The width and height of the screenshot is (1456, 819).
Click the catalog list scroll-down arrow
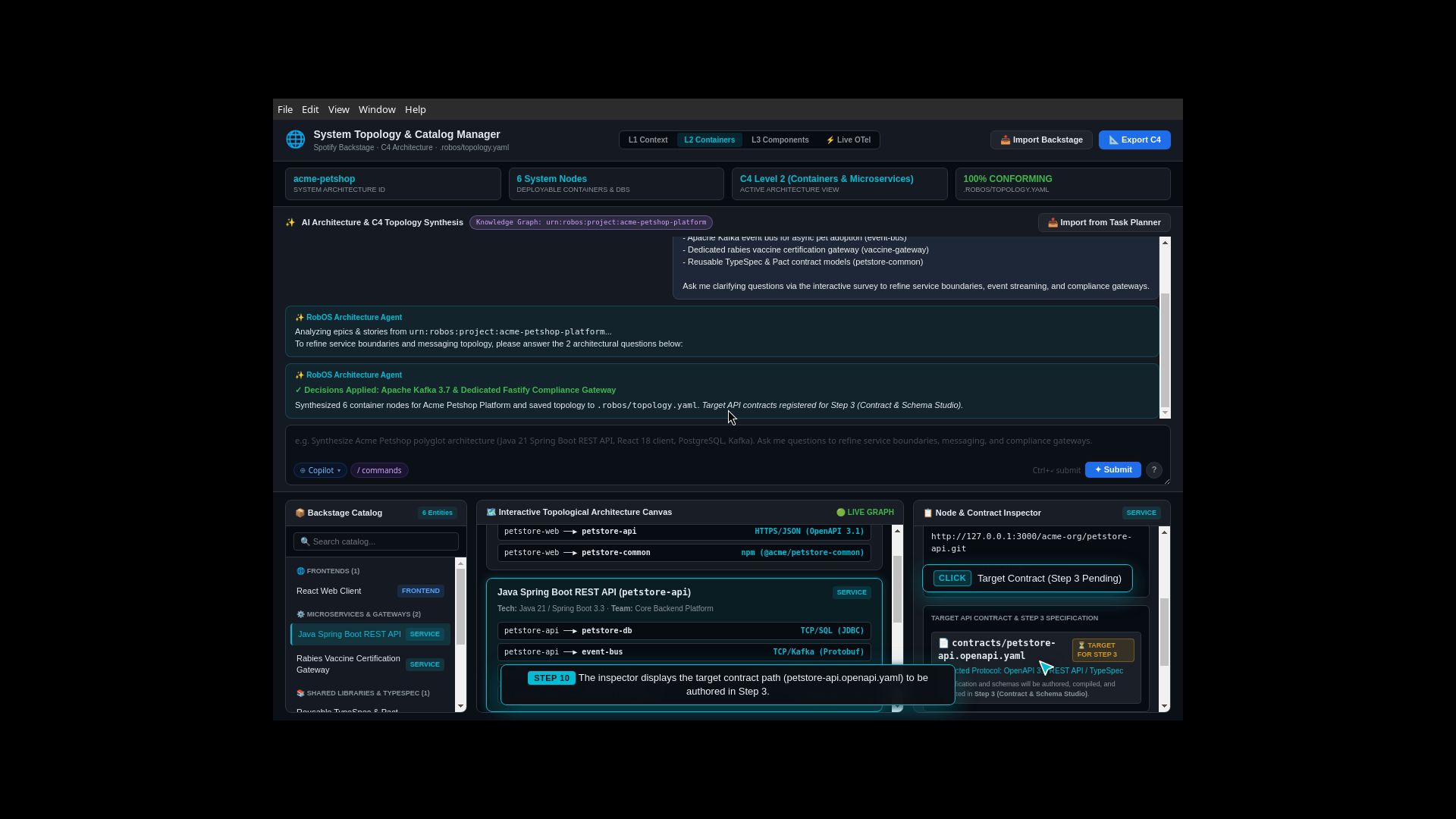pyautogui.click(x=460, y=707)
